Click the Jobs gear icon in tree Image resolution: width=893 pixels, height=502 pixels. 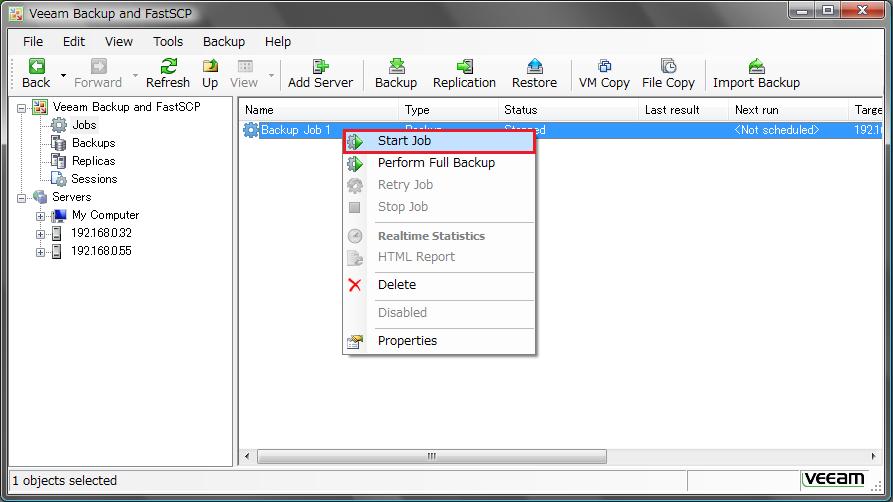coord(59,125)
